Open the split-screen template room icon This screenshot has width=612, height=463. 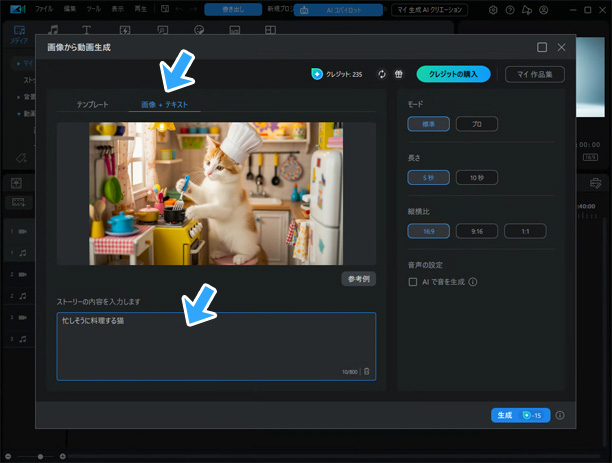[x=270, y=30]
